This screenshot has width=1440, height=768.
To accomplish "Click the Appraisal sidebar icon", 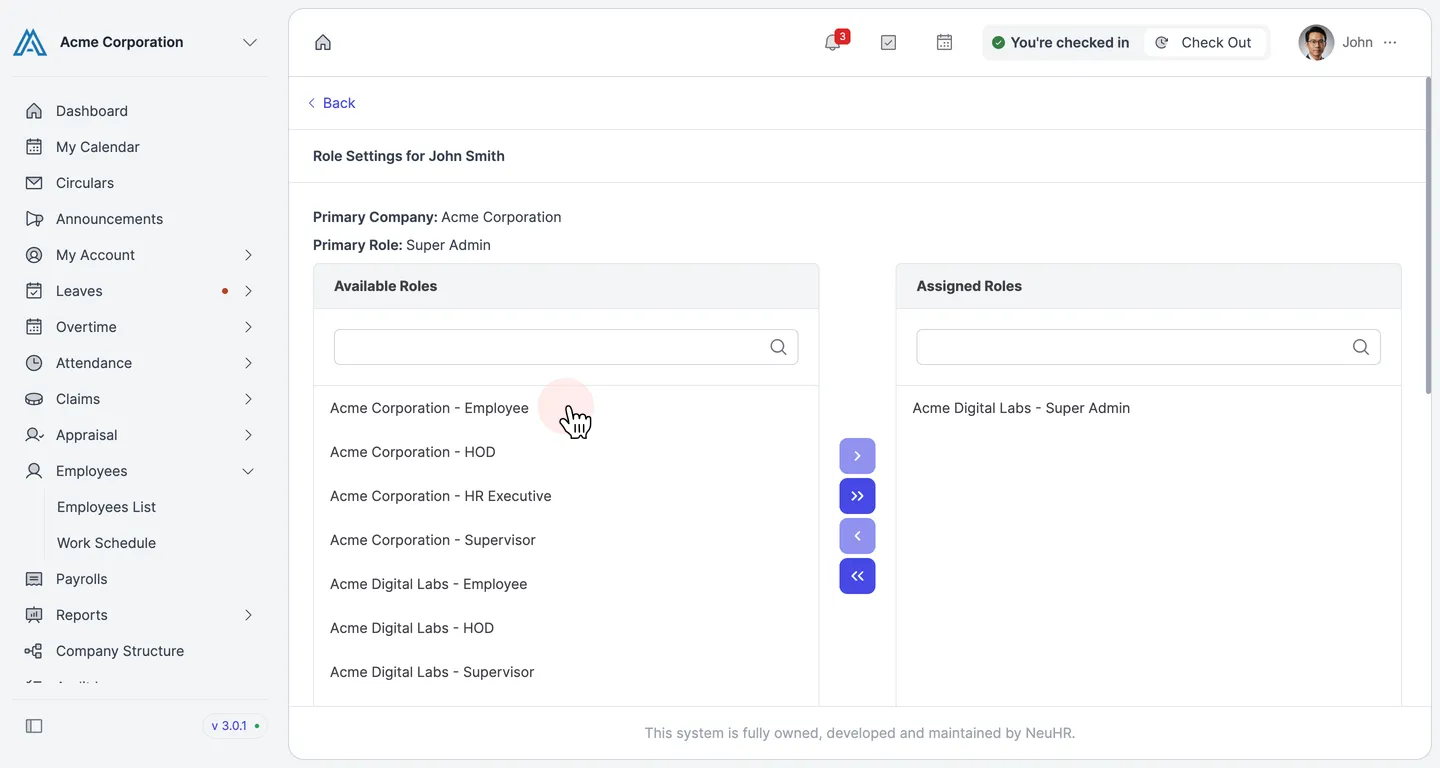I will click(x=34, y=435).
